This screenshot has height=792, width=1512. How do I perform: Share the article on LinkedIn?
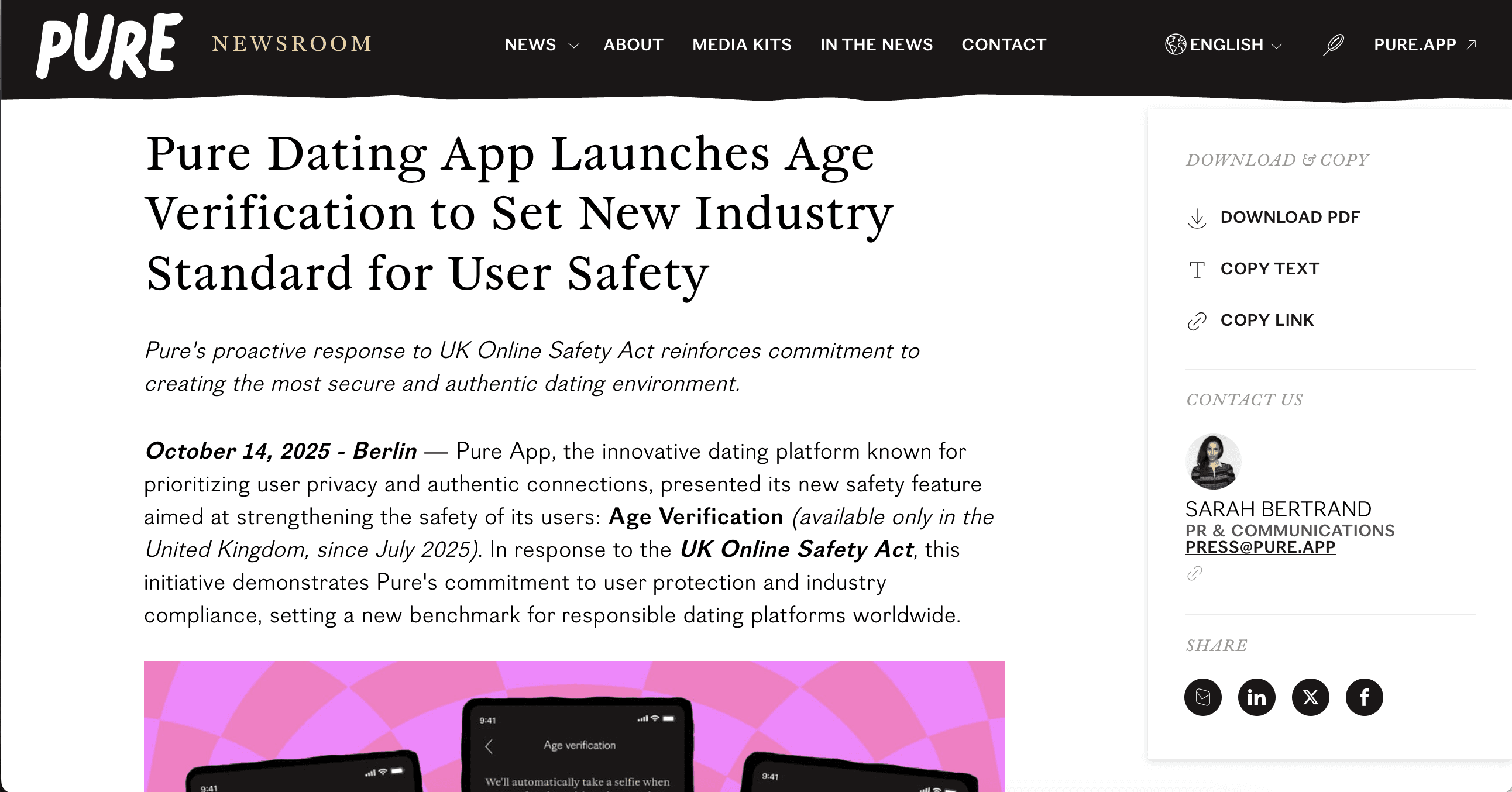1257,697
